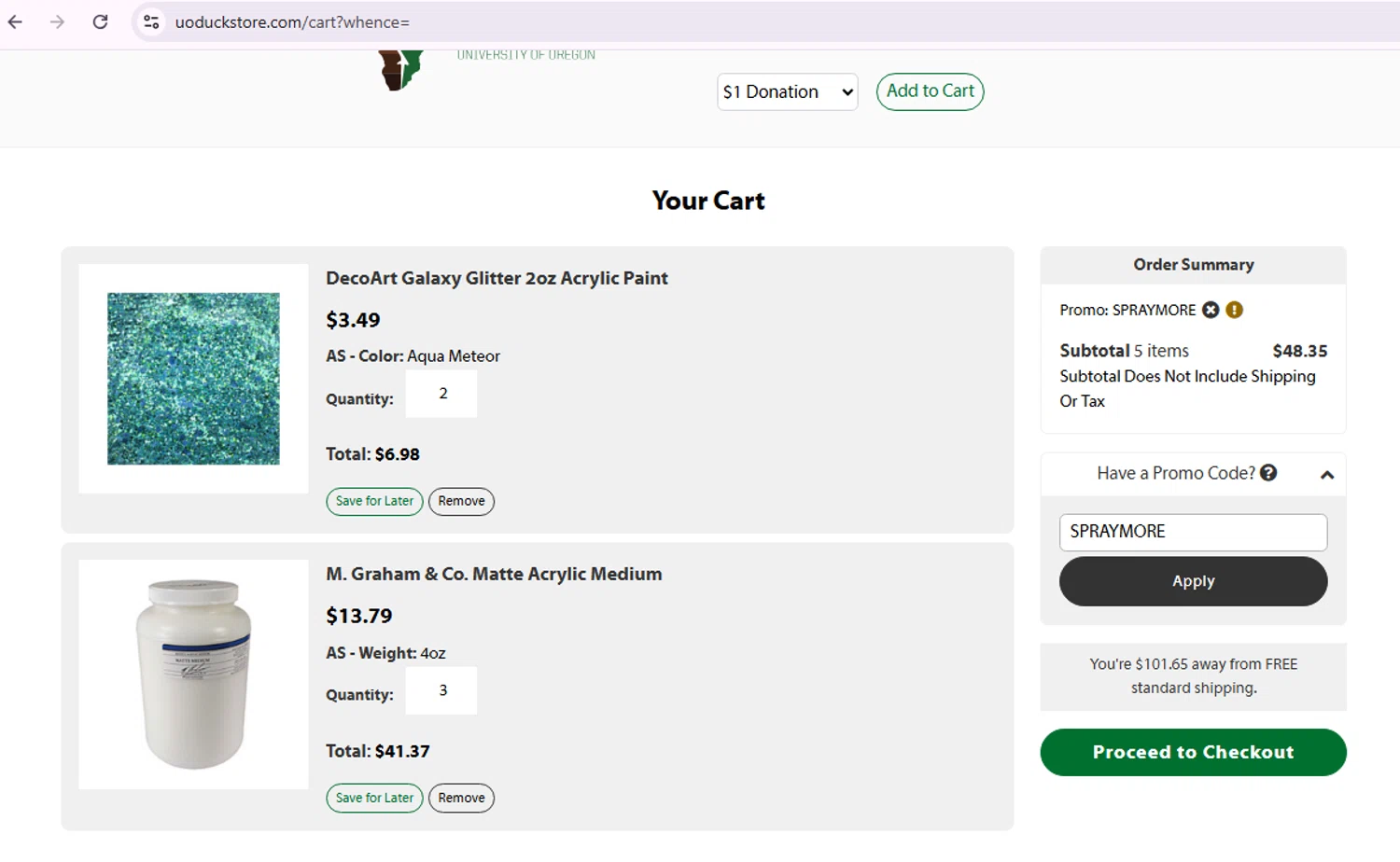This screenshot has height=862, width=1400.
Task: Edit quantity field for Matte Acrylic Medium
Action: coord(441,690)
